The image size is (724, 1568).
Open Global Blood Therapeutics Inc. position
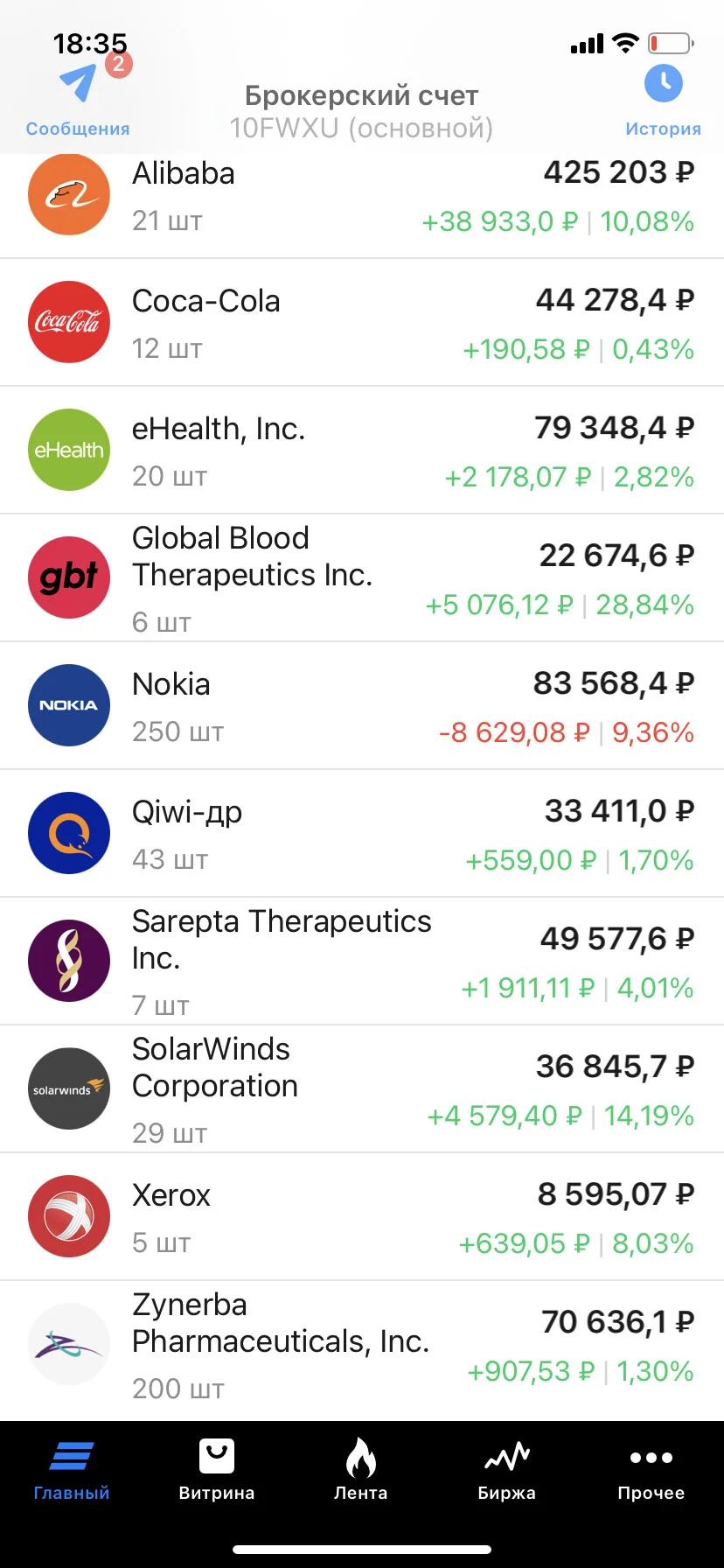[362, 577]
